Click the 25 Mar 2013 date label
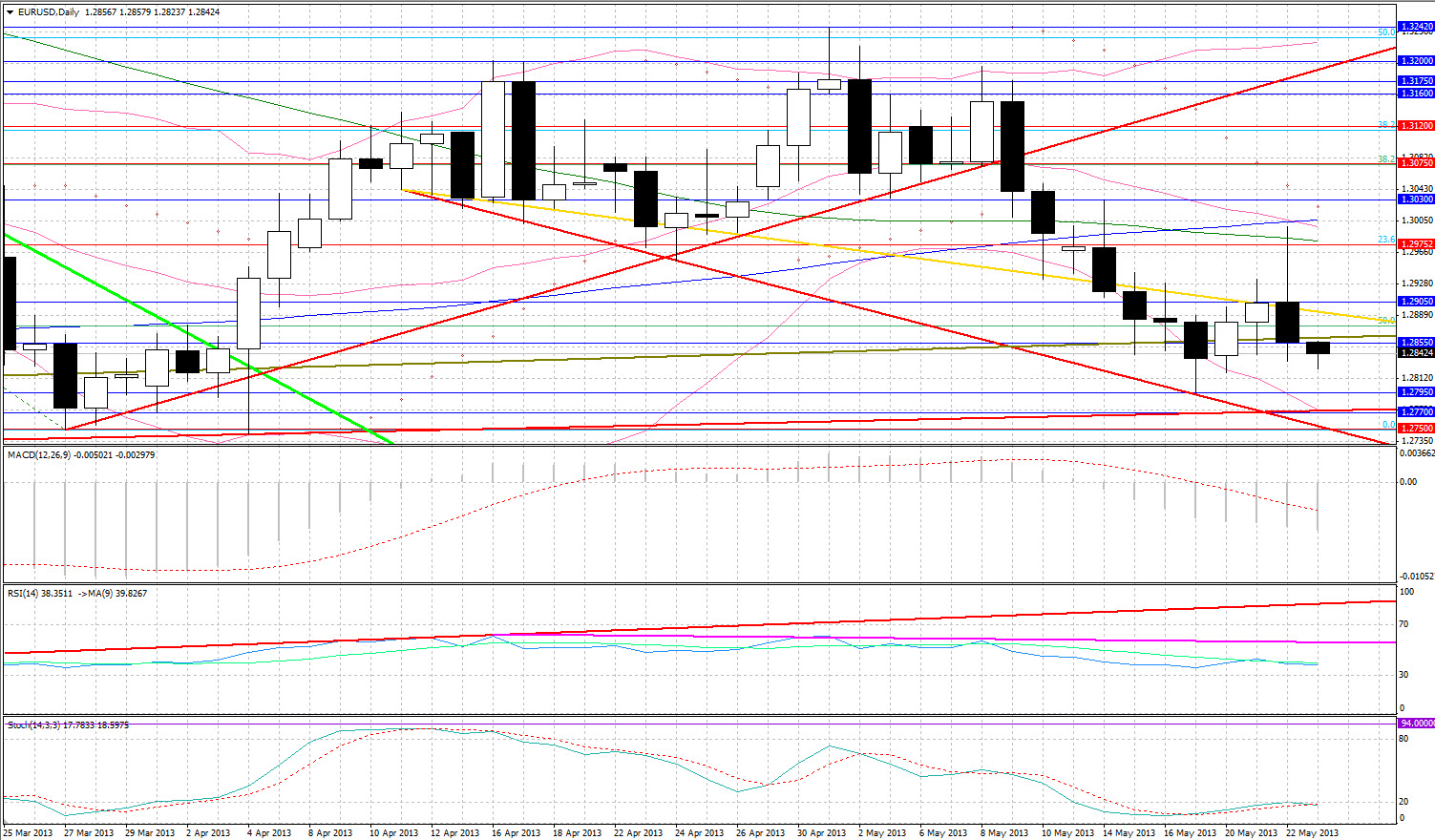1435x840 pixels. point(29,832)
